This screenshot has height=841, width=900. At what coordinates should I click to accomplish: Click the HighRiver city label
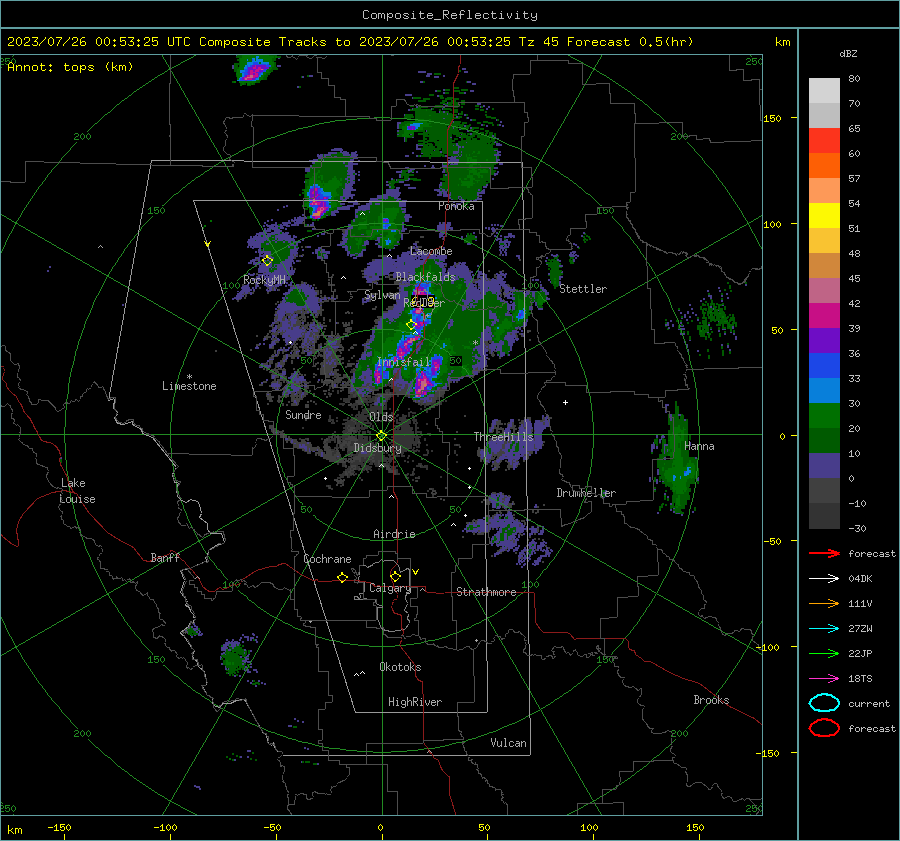click(x=415, y=702)
